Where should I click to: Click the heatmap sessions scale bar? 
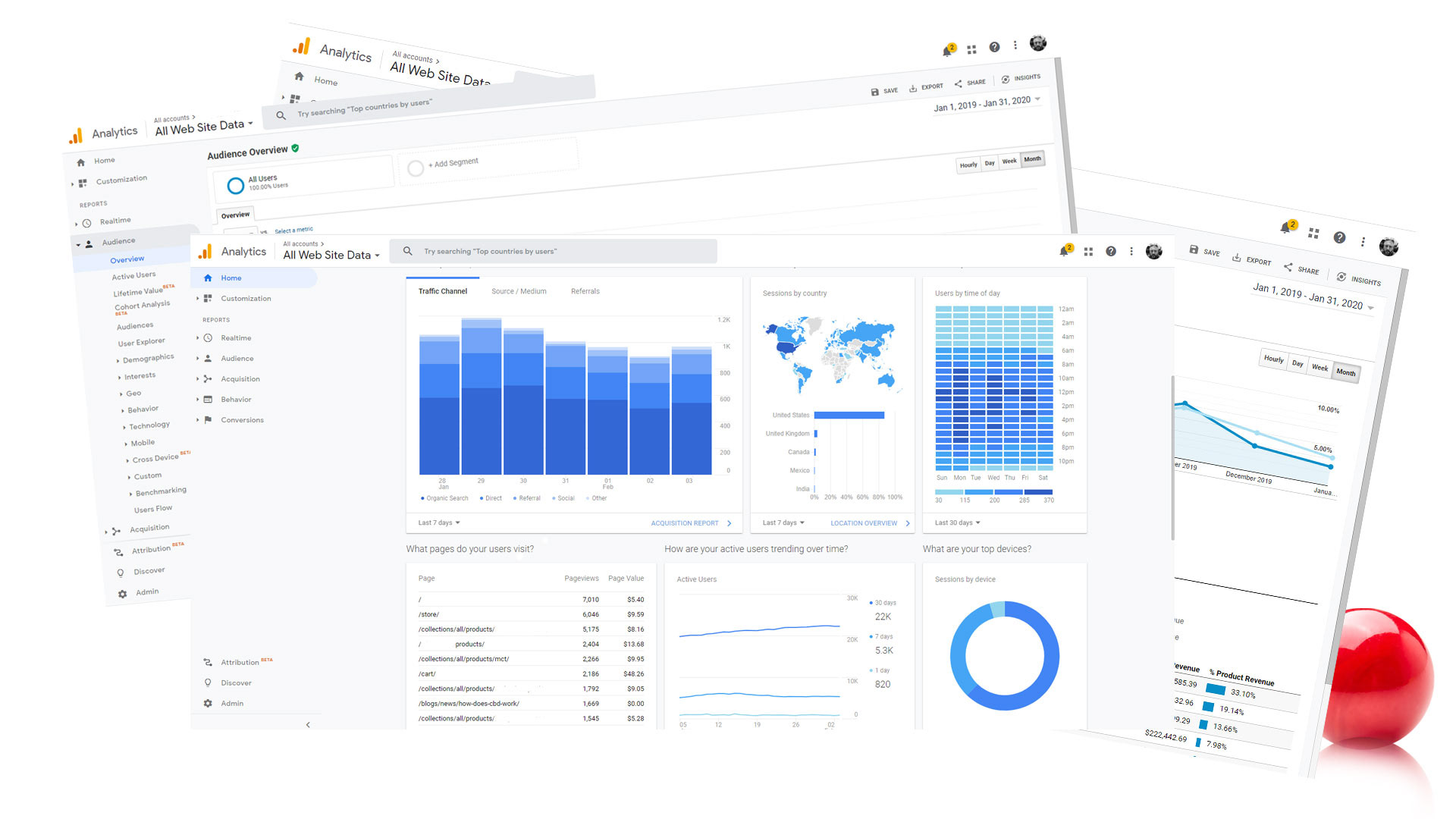click(994, 492)
